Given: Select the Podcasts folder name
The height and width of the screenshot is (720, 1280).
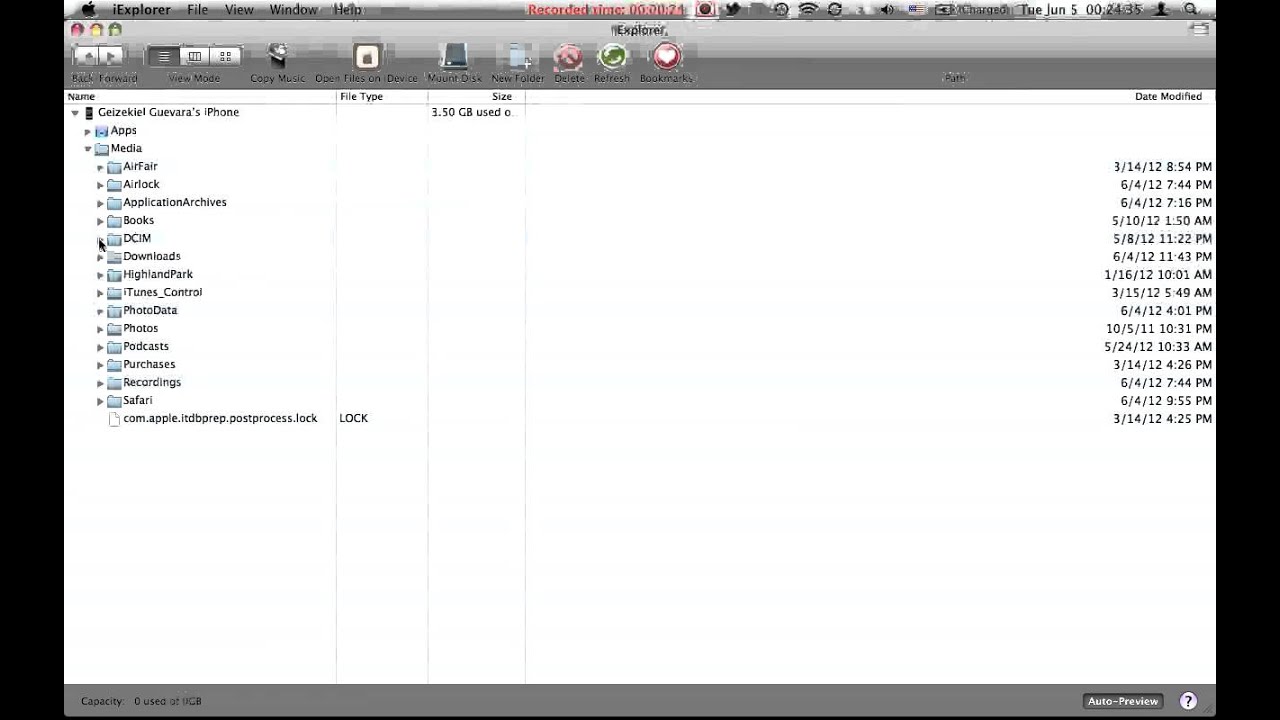Looking at the screenshot, I should point(146,346).
